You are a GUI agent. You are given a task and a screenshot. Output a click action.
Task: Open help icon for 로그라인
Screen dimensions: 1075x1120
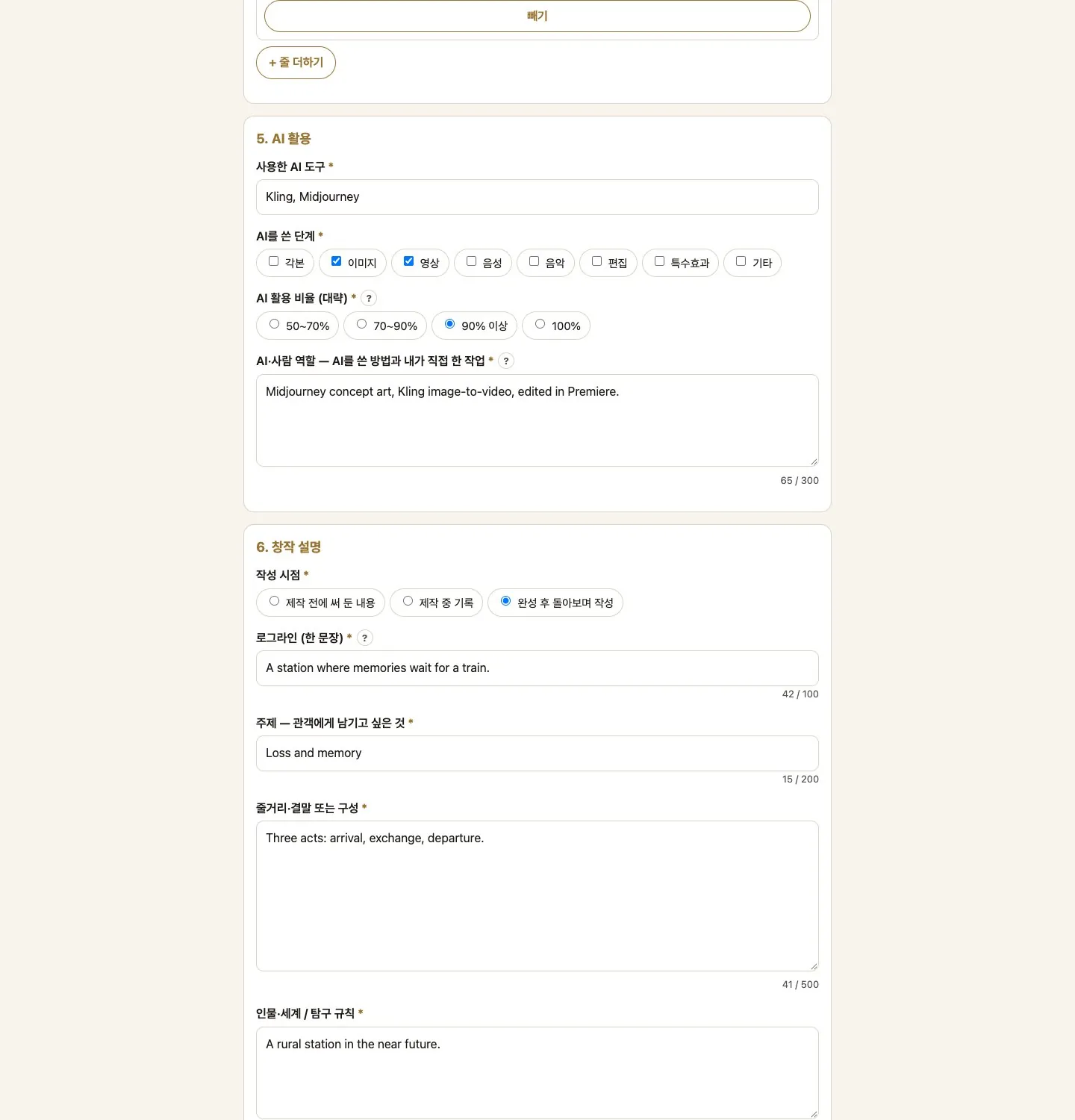pyautogui.click(x=364, y=638)
